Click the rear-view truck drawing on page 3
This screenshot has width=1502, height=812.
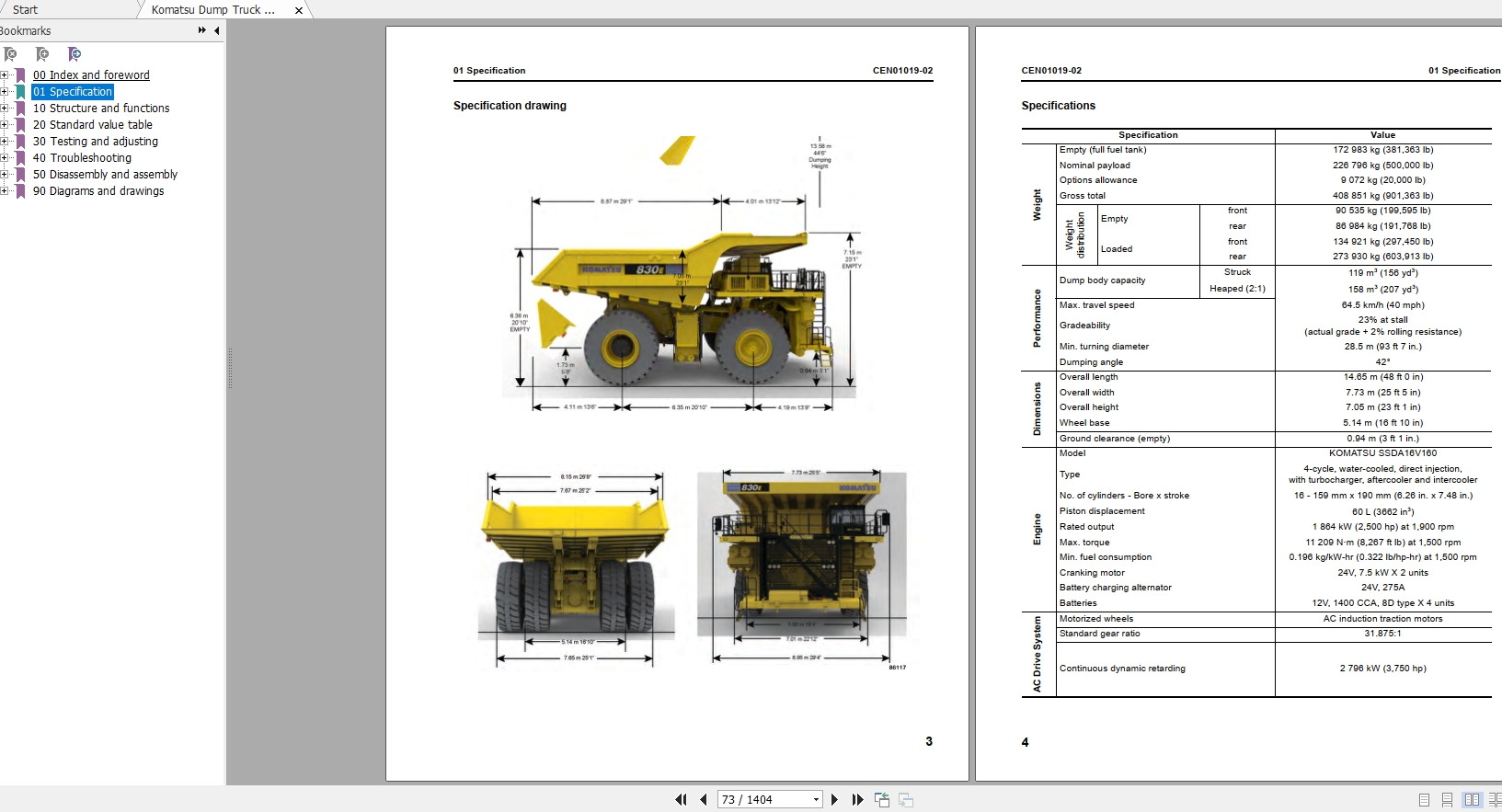click(575, 567)
